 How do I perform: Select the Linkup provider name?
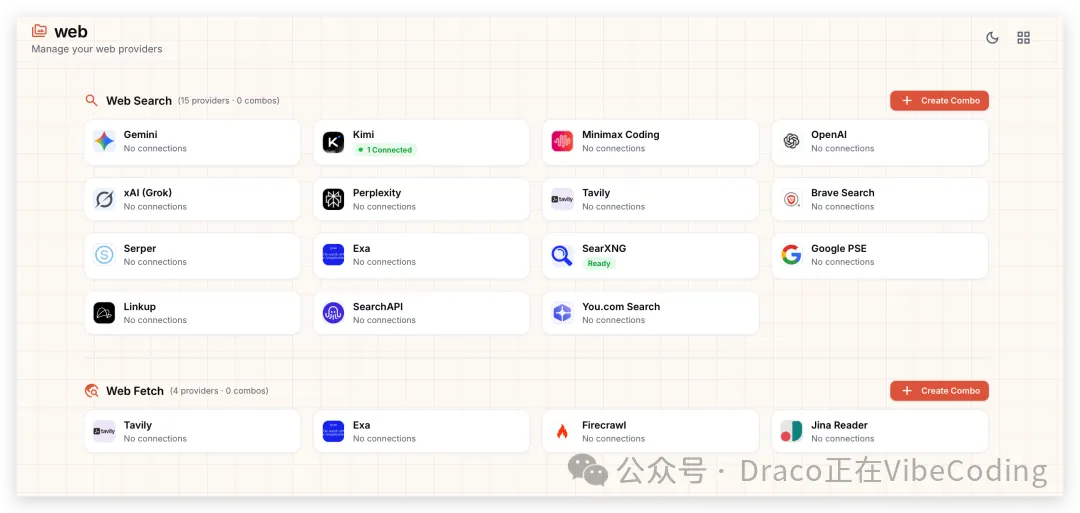[140, 306]
